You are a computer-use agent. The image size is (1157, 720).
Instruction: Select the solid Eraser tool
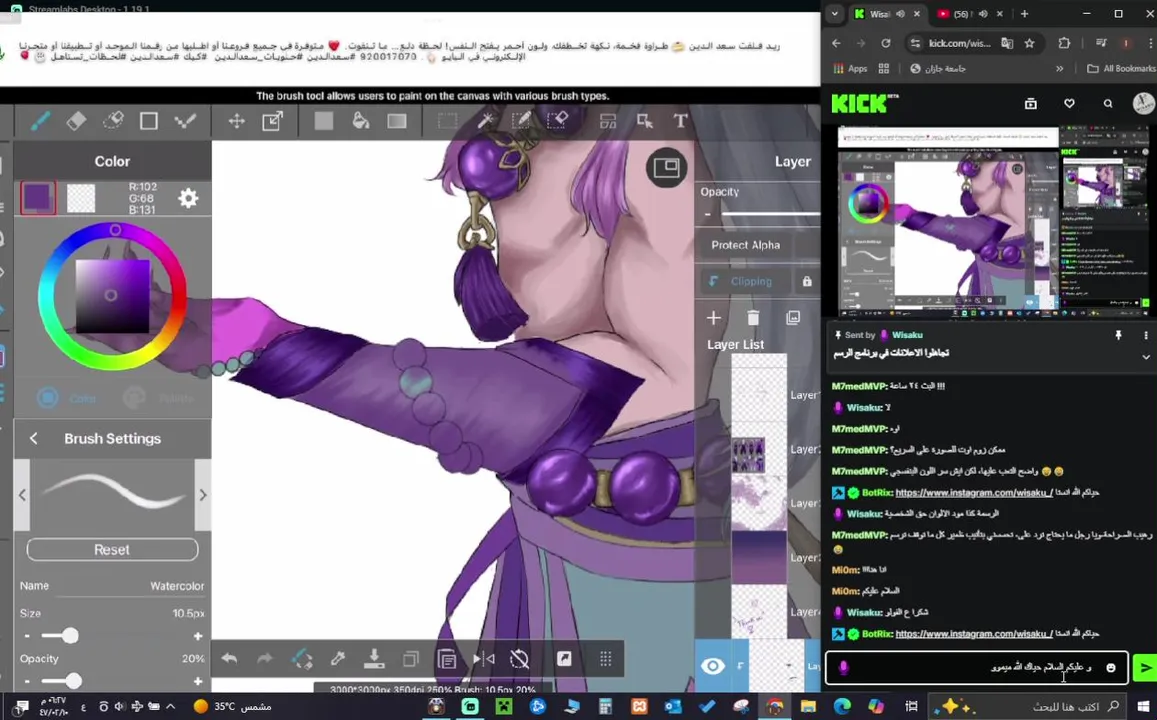click(x=76, y=121)
